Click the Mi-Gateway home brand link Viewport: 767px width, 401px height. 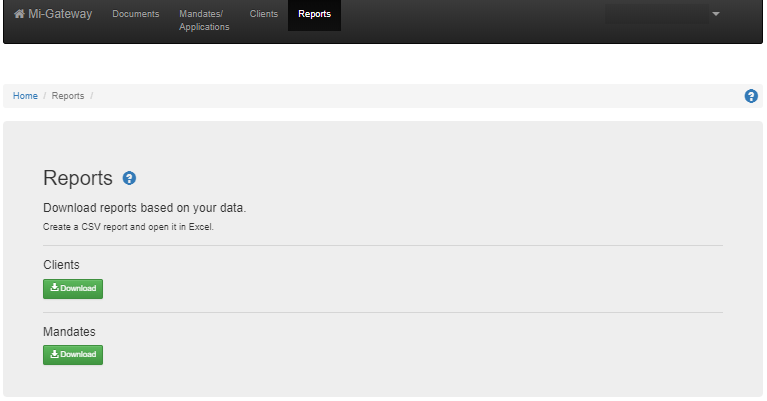pyautogui.click(x=53, y=14)
